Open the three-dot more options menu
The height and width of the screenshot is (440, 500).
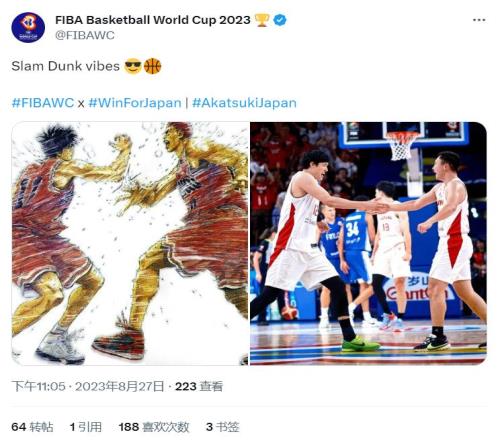pos(479,20)
